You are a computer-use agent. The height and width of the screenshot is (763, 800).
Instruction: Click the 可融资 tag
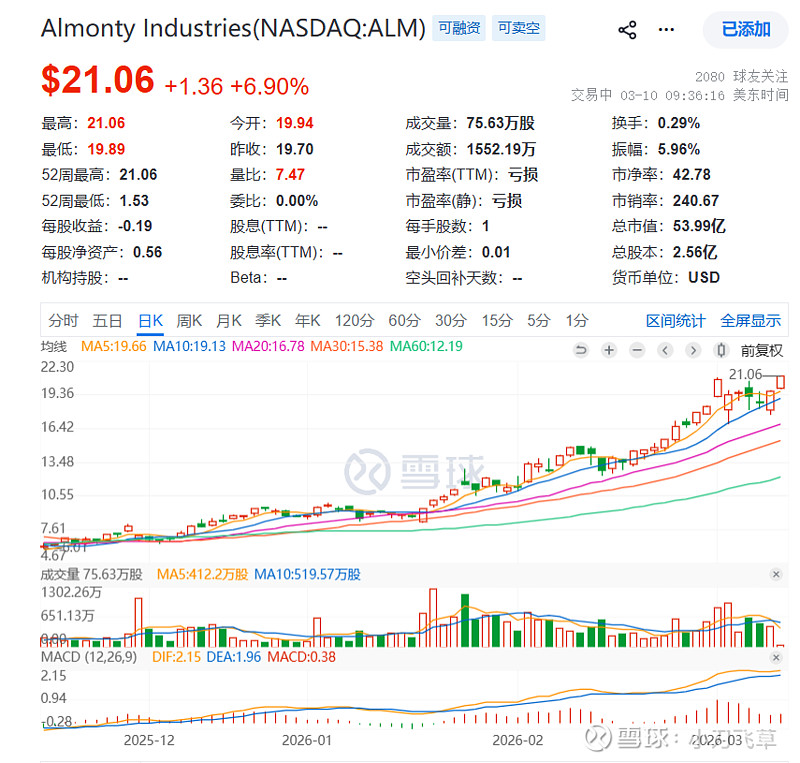[x=459, y=28]
